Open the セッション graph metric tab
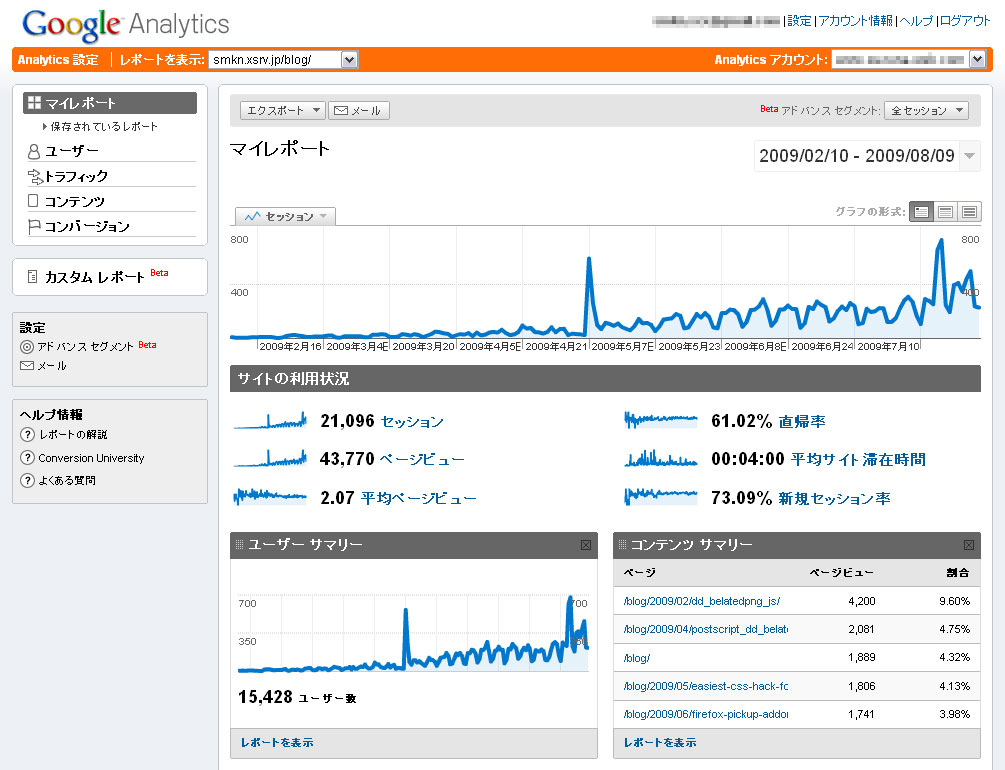 [285, 216]
